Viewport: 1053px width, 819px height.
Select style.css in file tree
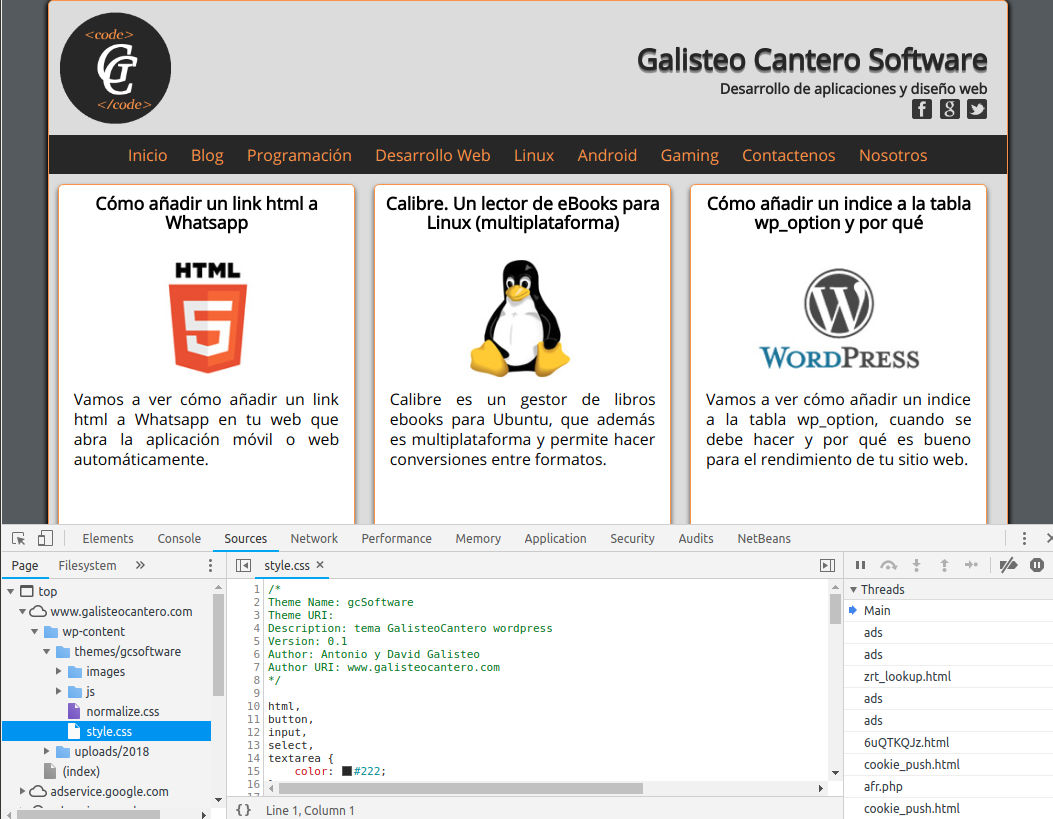coord(107,731)
